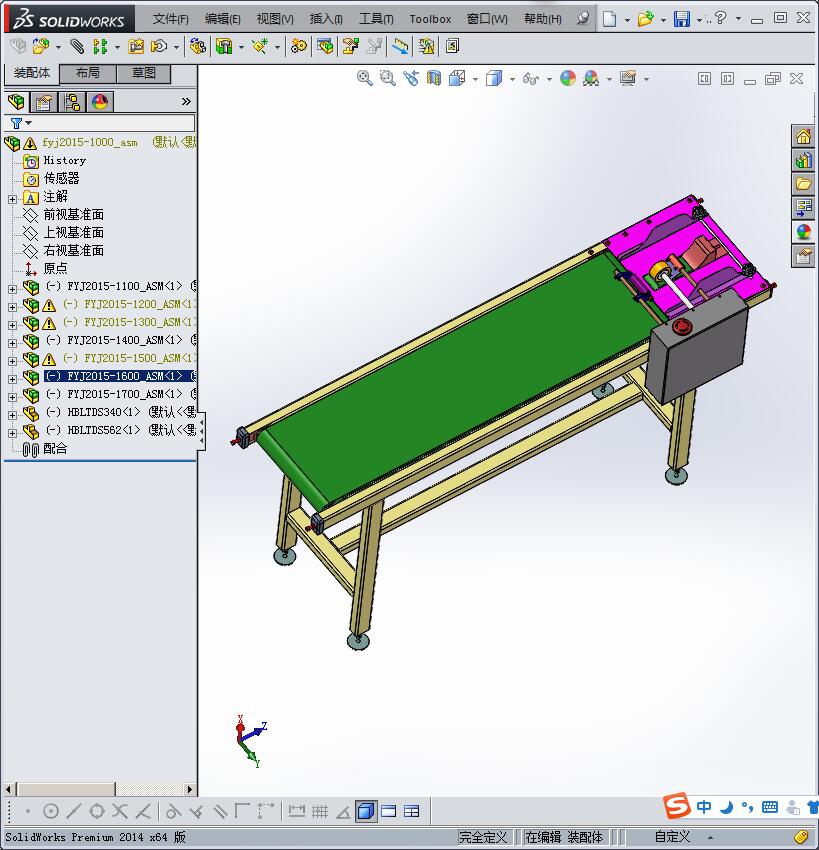Click the Previous View icon
This screenshot has width=819, height=850.
tap(411, 79)
